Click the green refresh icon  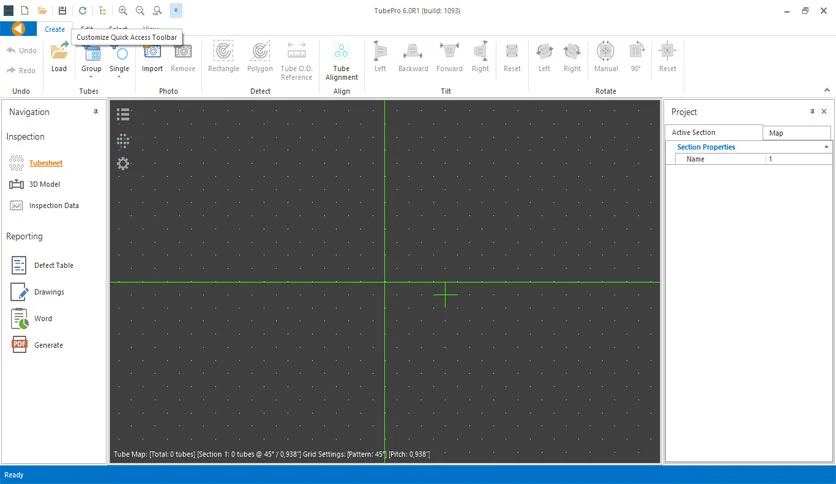83,10
